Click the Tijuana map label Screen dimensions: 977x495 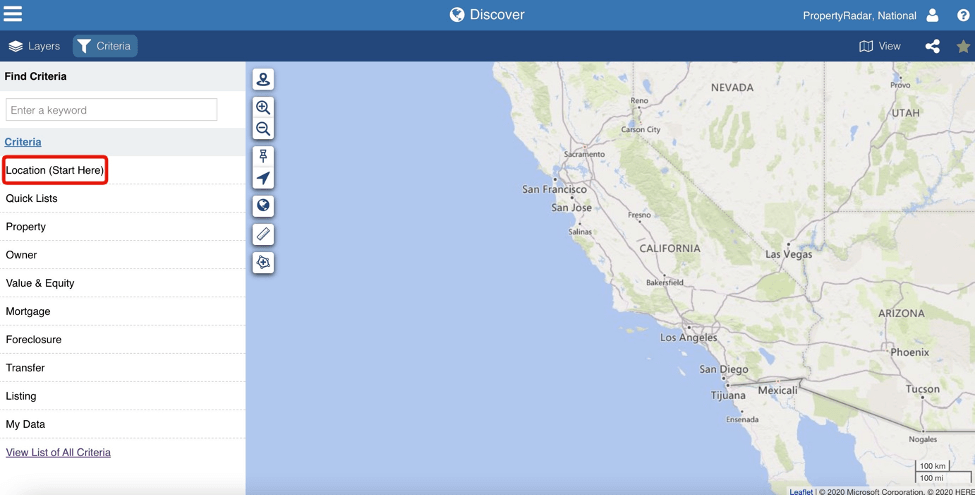[x=728, y=395]
